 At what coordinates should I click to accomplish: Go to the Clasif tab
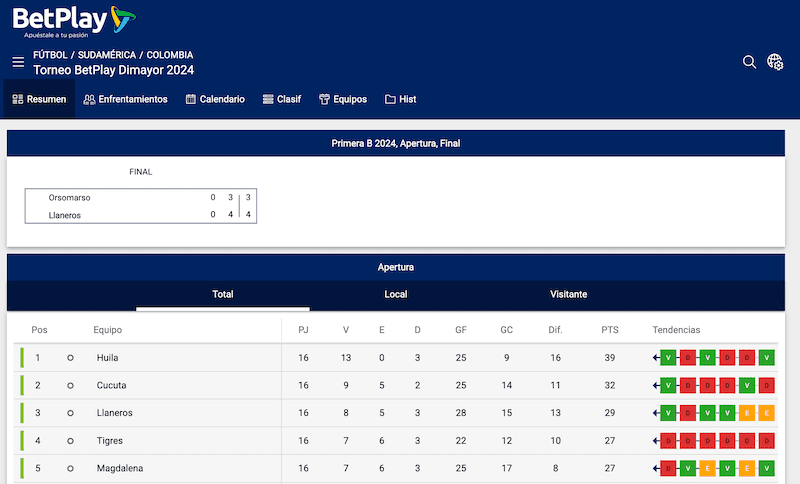click(282, 99)
